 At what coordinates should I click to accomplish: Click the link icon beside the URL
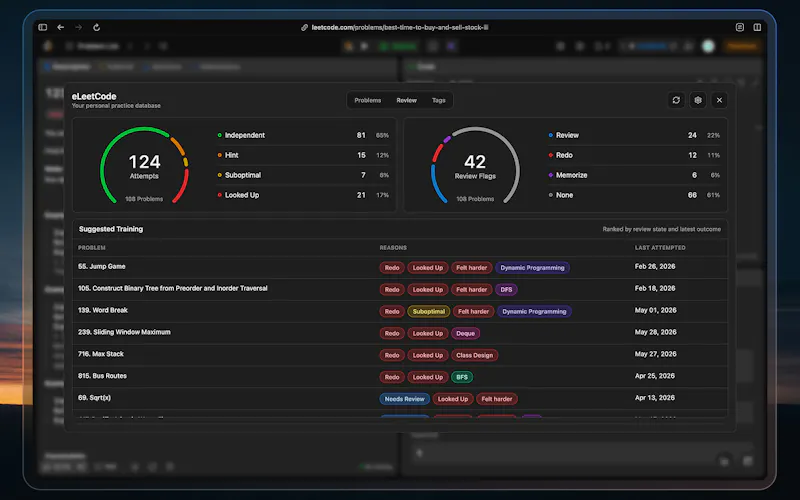pos(305,28)
